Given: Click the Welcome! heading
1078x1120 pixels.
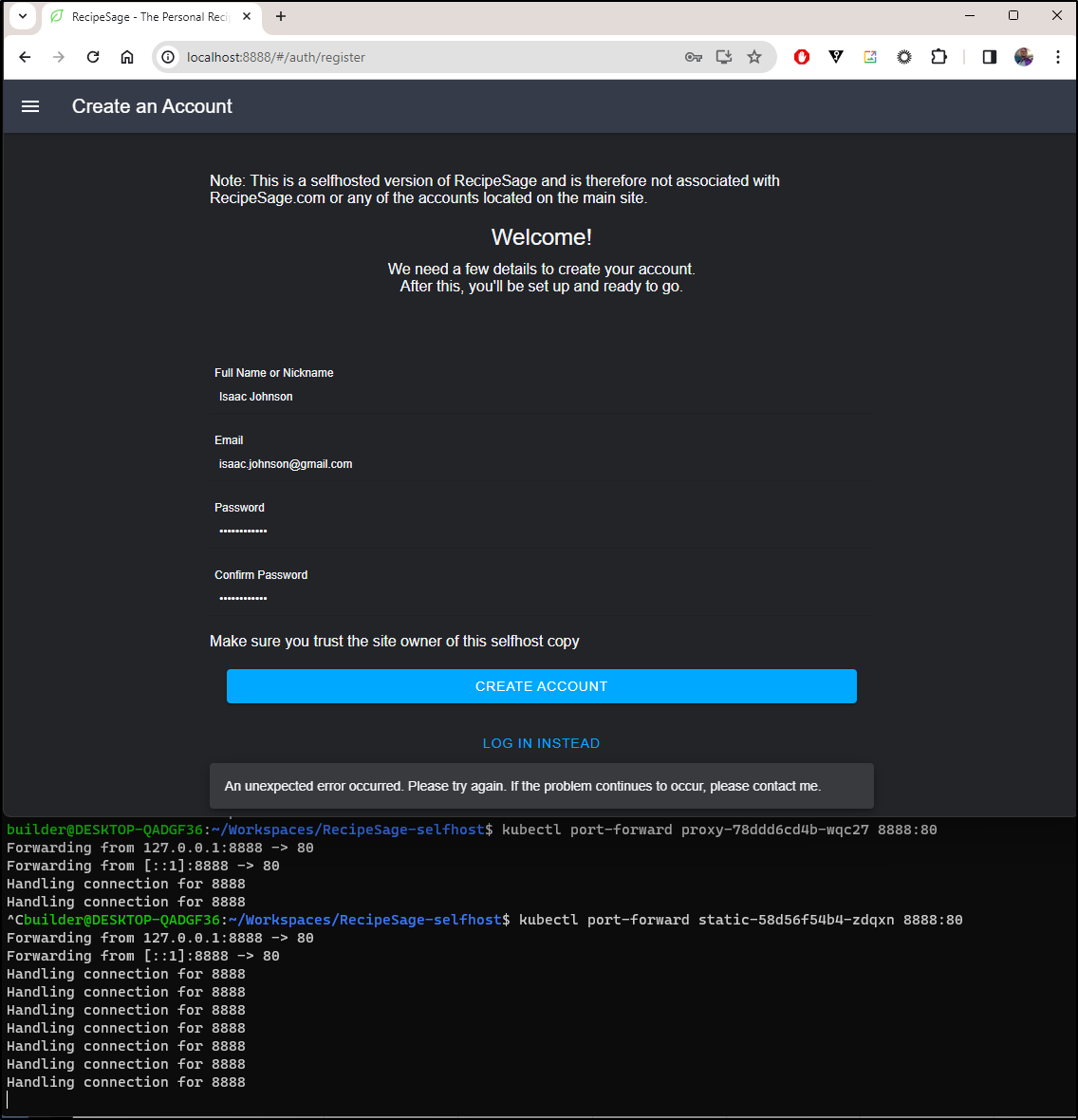Looking at the screenshot, I should pyautogui.click(x=541, y=237).
